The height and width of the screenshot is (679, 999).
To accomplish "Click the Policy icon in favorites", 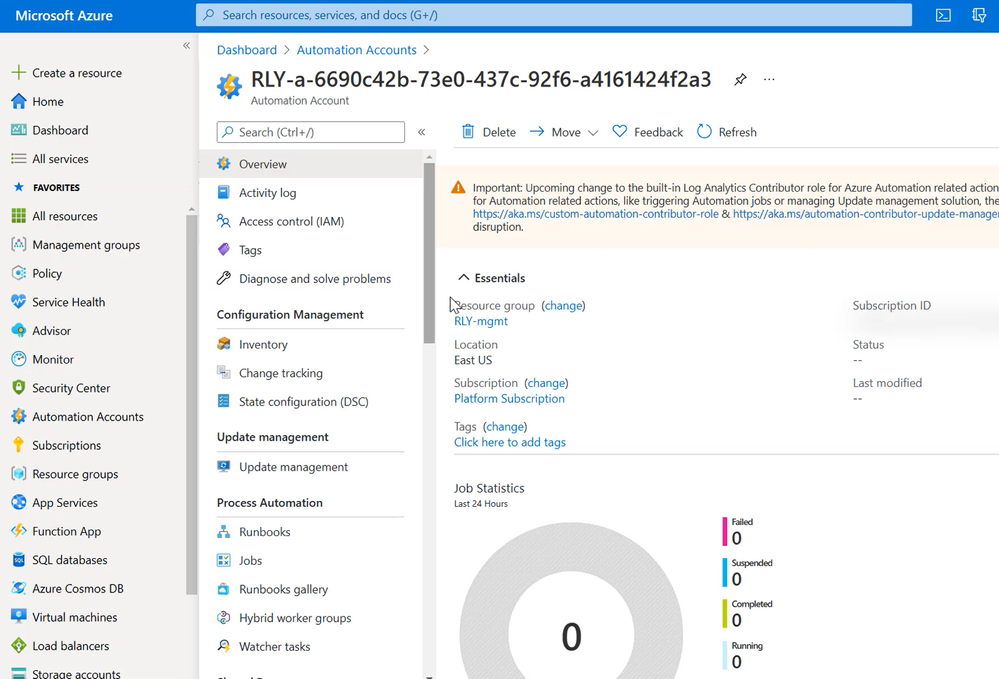I will [18, 273].
